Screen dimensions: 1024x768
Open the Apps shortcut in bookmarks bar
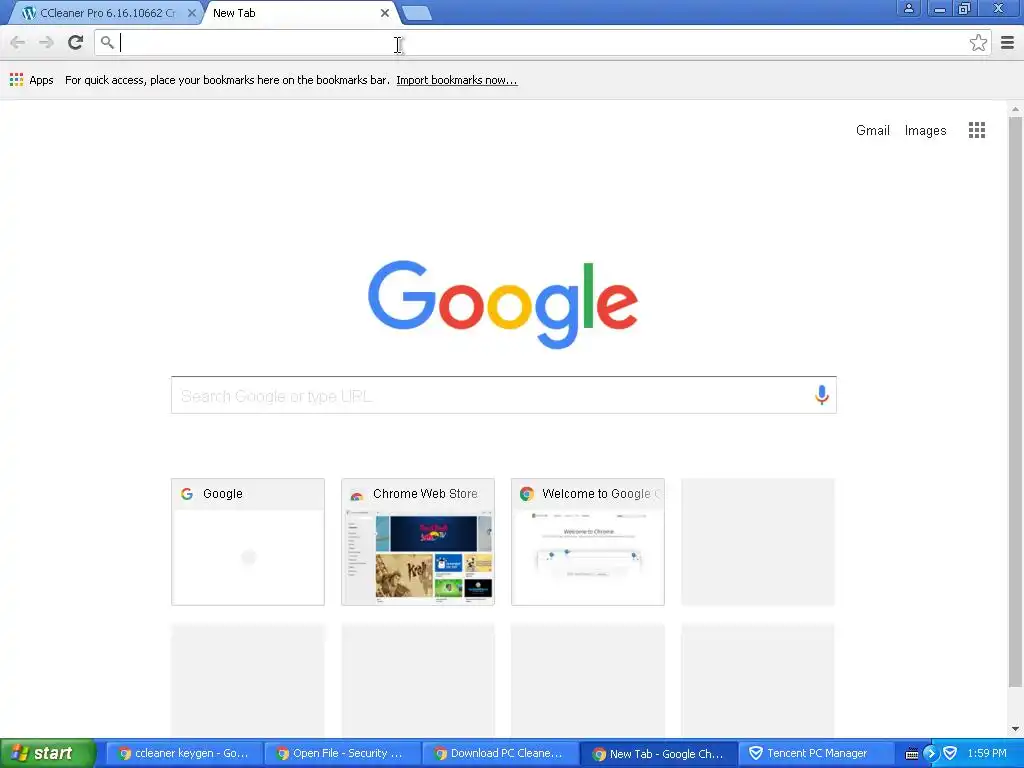pyautogui.click(x=31, y=80)
